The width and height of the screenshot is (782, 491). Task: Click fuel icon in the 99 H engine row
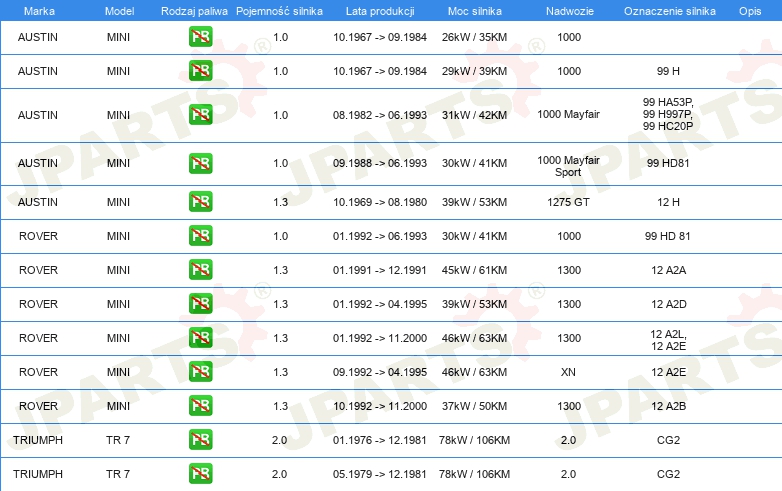[x=200, y=70]
